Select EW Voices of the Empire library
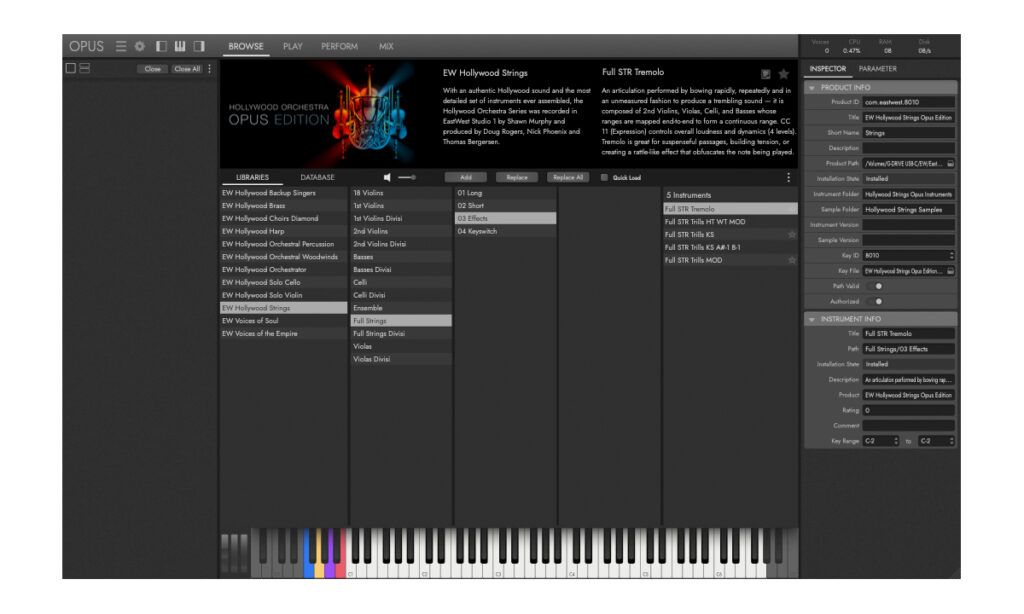The height and width of the screenshot is (614, 1024). [x=283, y=334]
